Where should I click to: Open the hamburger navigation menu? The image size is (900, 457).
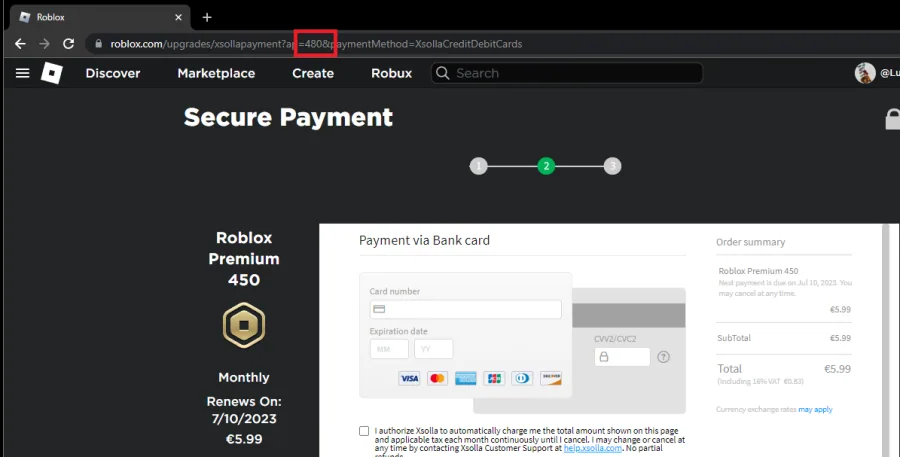coord(22,73)
